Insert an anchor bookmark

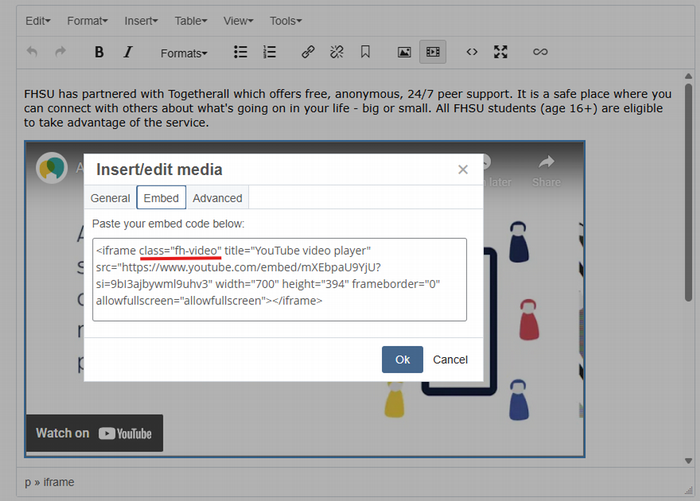click(365, 52)
